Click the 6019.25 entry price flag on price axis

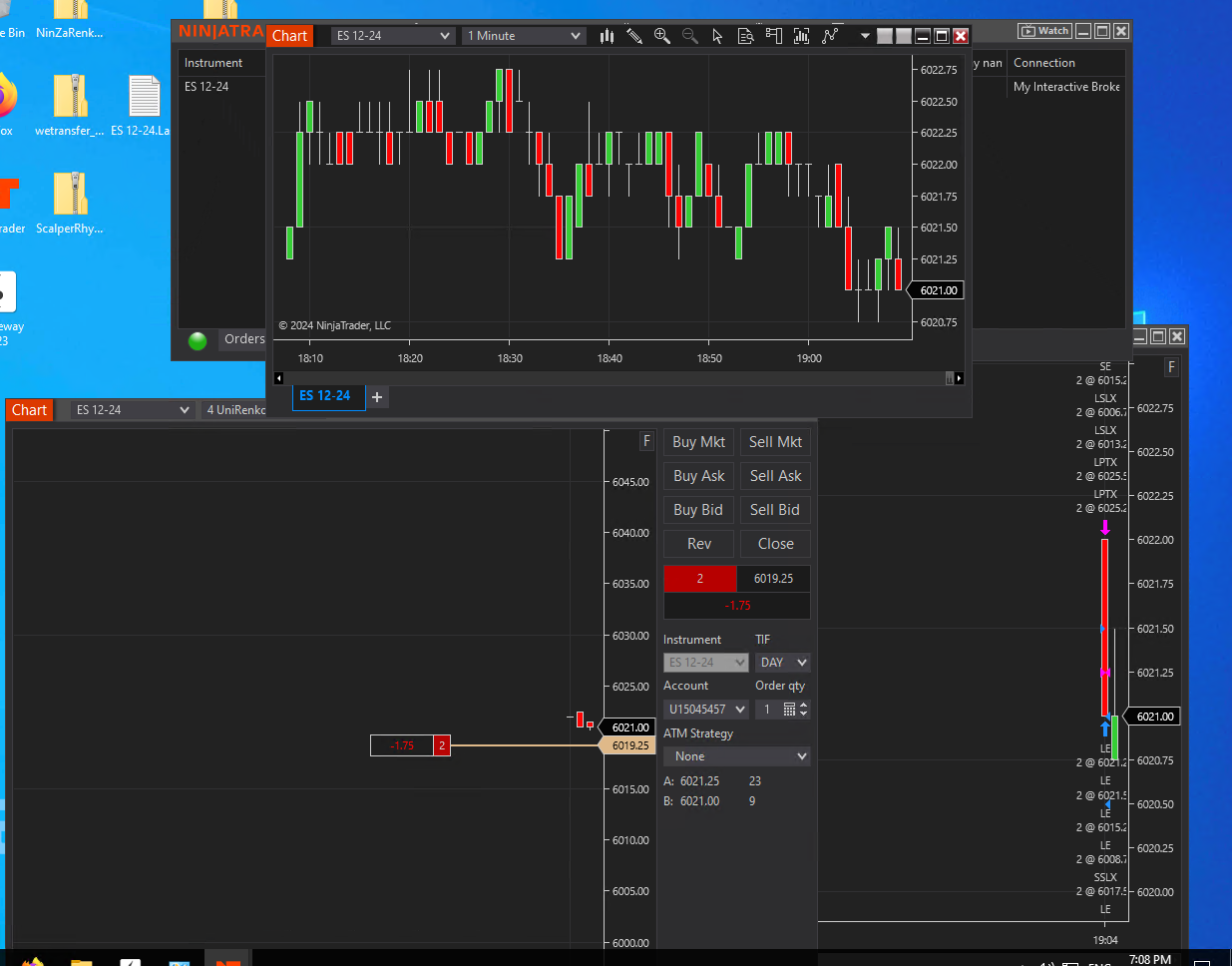(x=627, y=745)
